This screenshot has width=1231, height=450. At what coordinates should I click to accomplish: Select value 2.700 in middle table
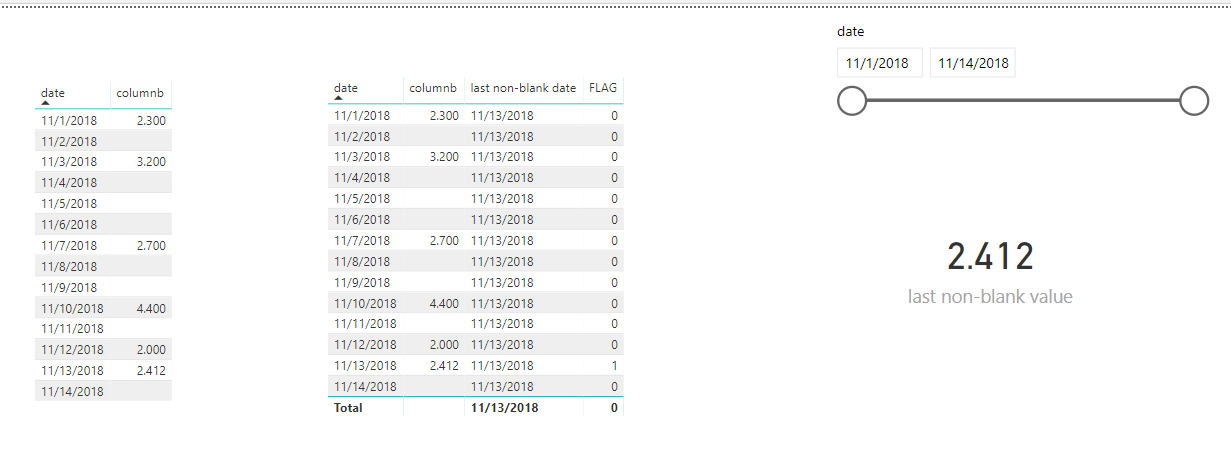tap(444, 240)
